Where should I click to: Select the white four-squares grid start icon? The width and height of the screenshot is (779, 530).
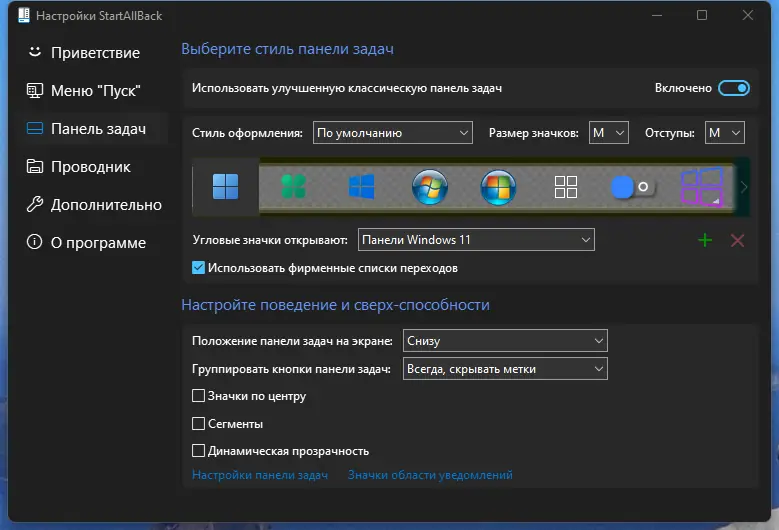coord(566,187)
